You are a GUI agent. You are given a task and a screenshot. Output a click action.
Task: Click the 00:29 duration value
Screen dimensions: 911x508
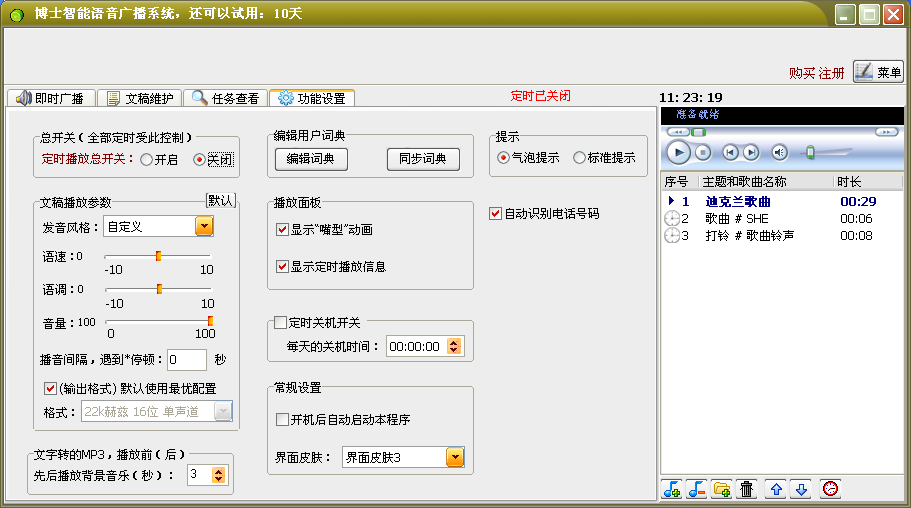(x=858, y=202)
